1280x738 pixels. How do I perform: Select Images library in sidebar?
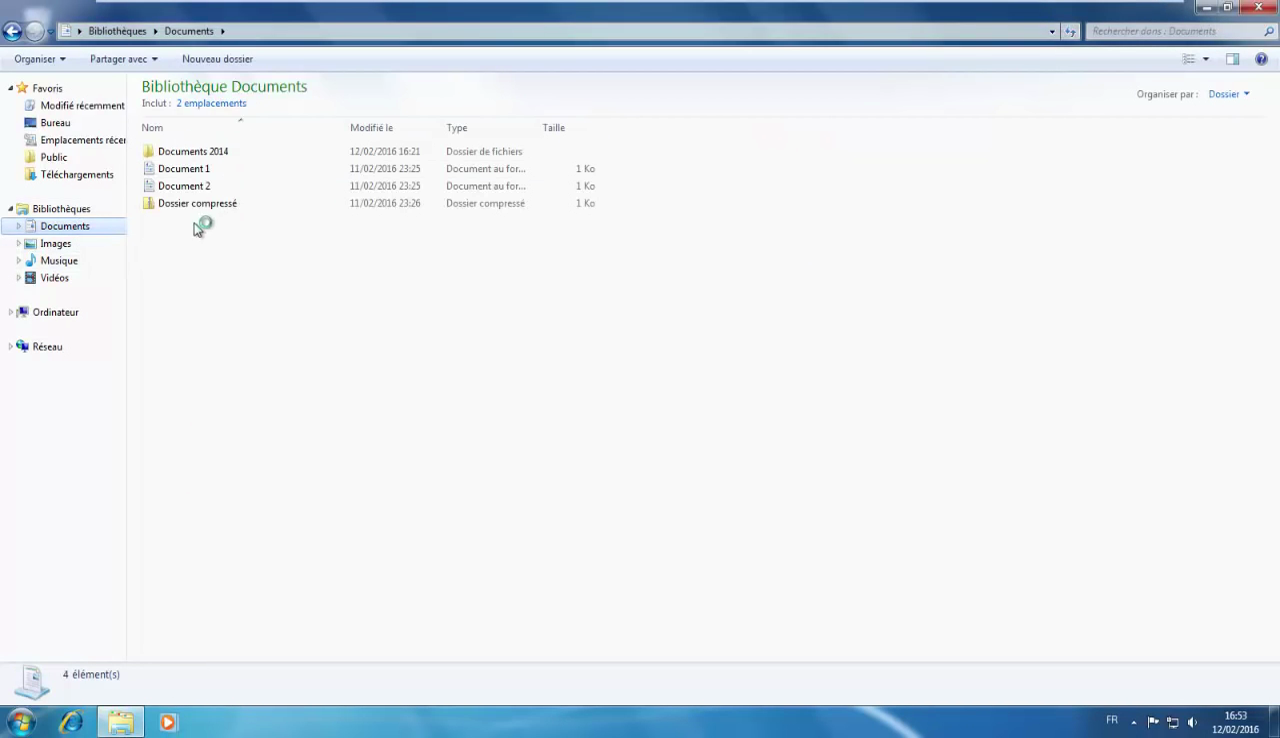(x=55, y=244)
